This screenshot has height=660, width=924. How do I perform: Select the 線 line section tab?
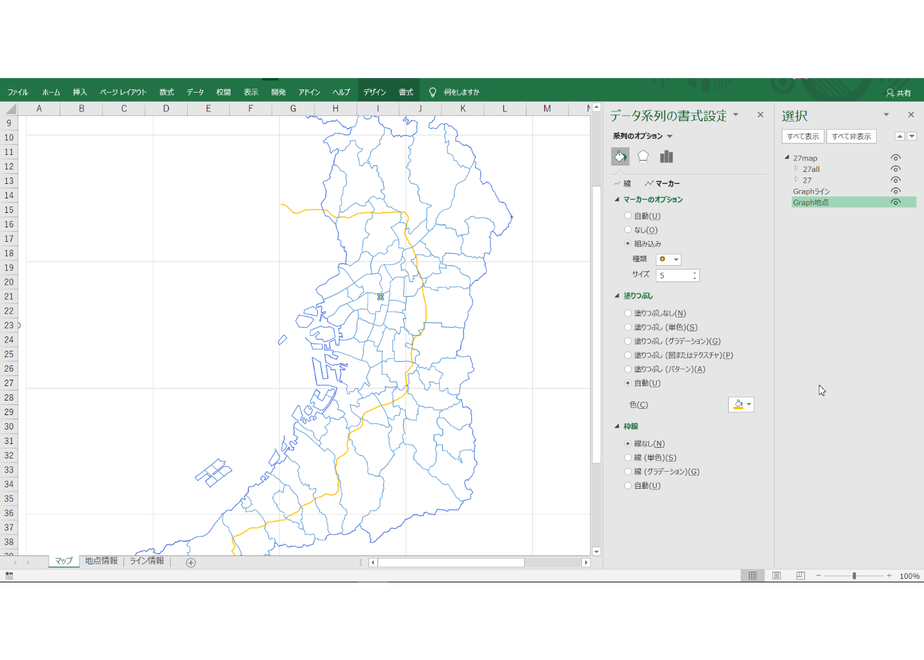[622, 184]
